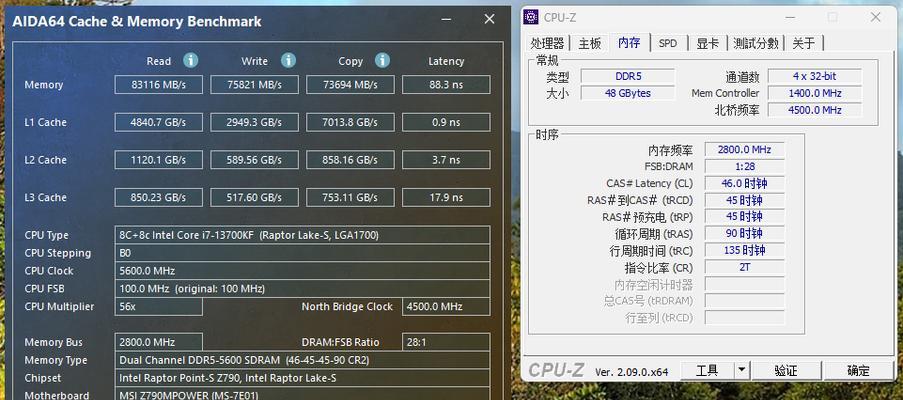Click the CPU Stepping value B0
This screenshot has height=400, width=903.
[x=302, y=253]
